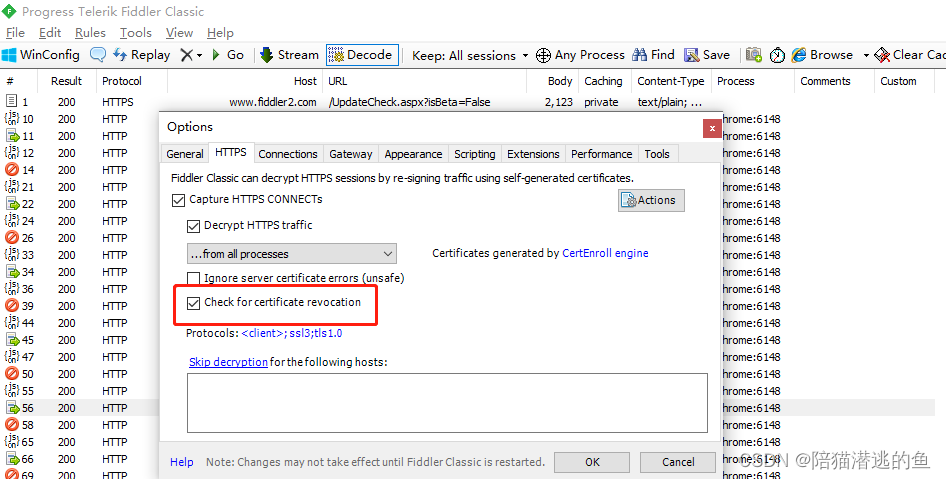Open the View menu
Viewport: 946px width, 479px height.
tap(179, 33)
